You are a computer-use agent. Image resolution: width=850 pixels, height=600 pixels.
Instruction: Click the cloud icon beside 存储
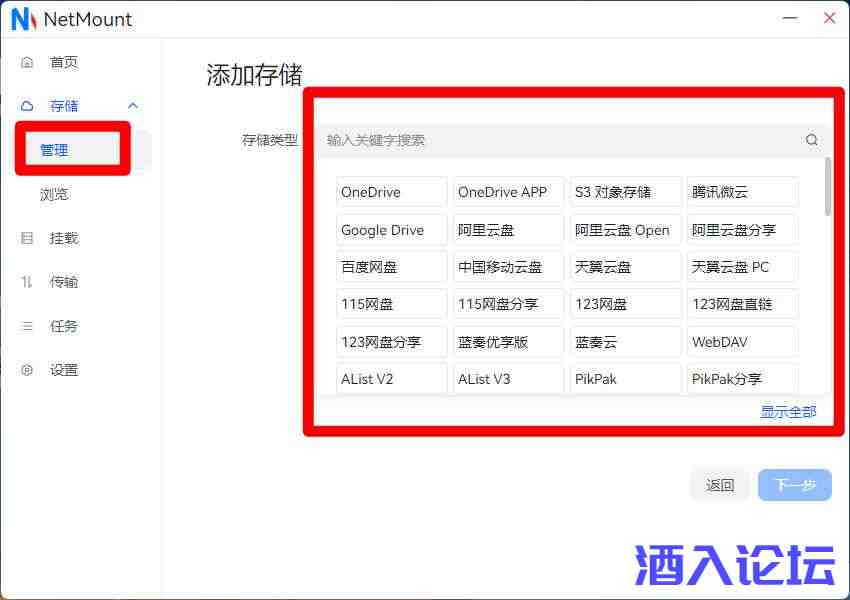[x=27, y=106]
